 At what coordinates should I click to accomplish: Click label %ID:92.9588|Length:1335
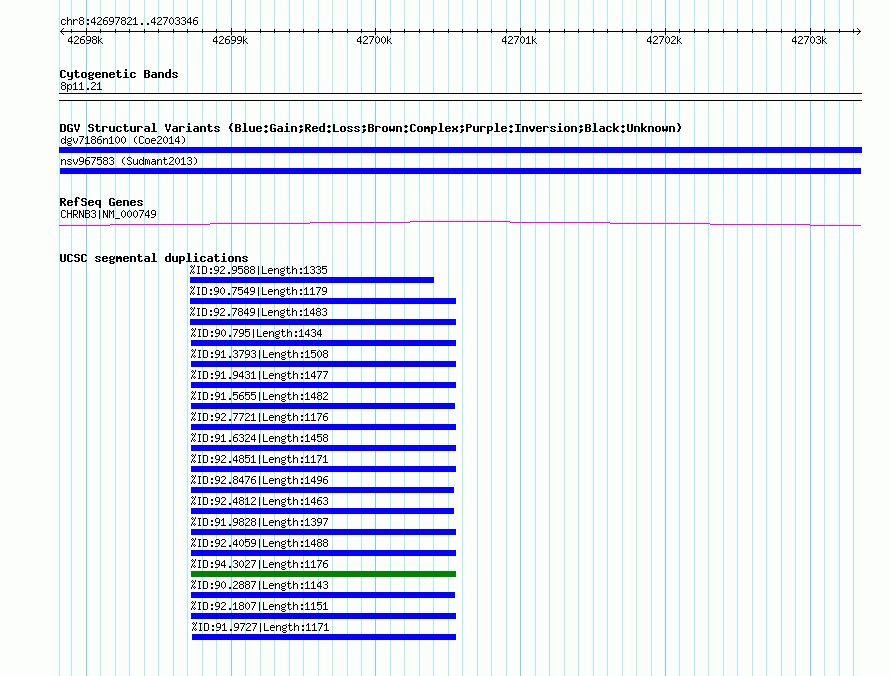click(x=259, y=270)
